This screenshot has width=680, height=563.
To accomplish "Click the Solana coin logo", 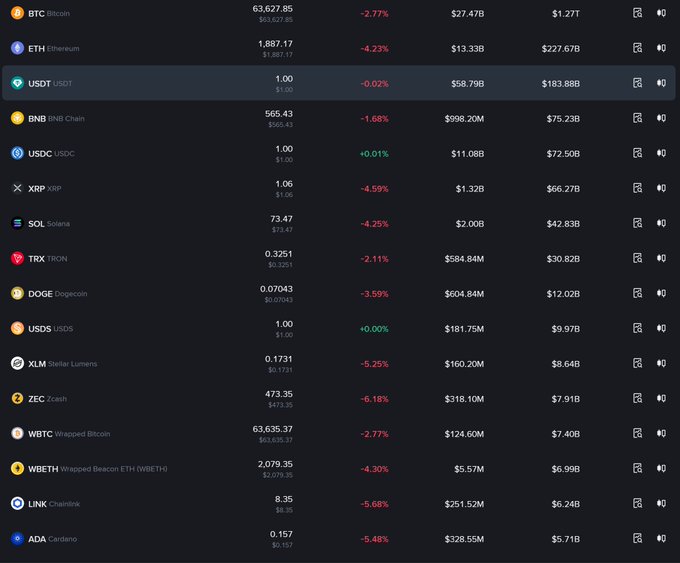I will (17, 223).
